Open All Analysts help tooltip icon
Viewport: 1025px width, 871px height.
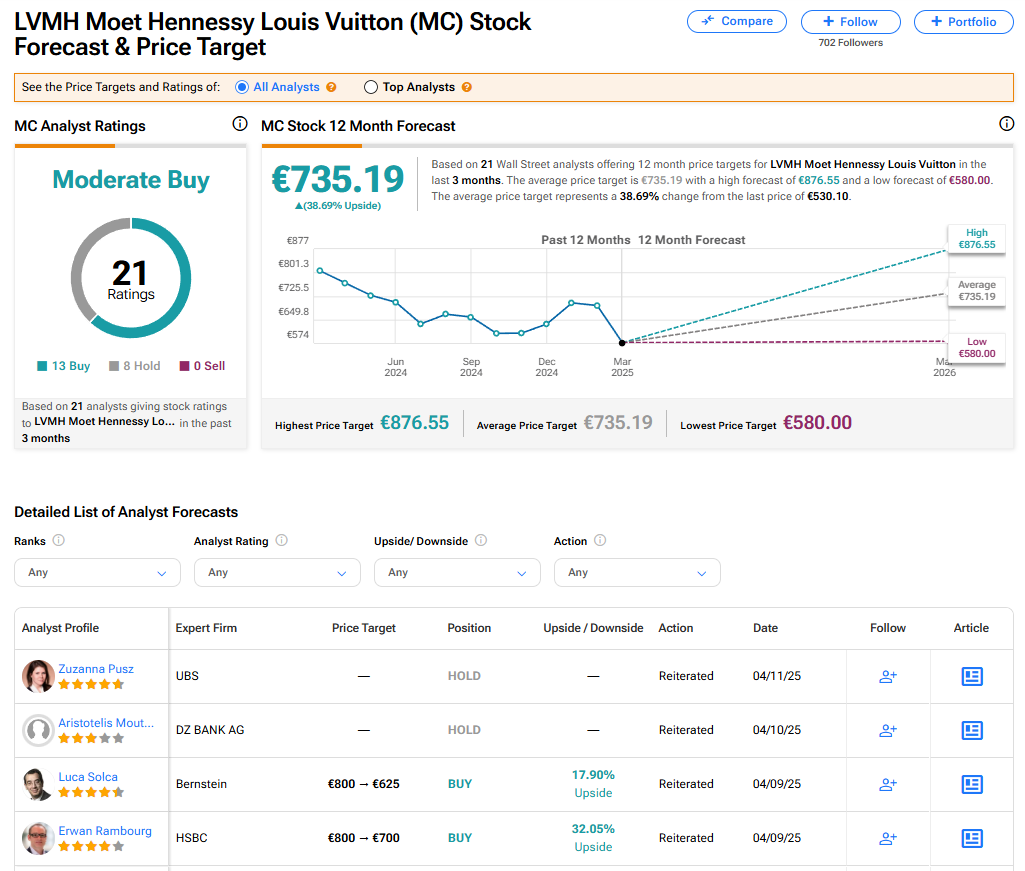[x=331, y=87]
